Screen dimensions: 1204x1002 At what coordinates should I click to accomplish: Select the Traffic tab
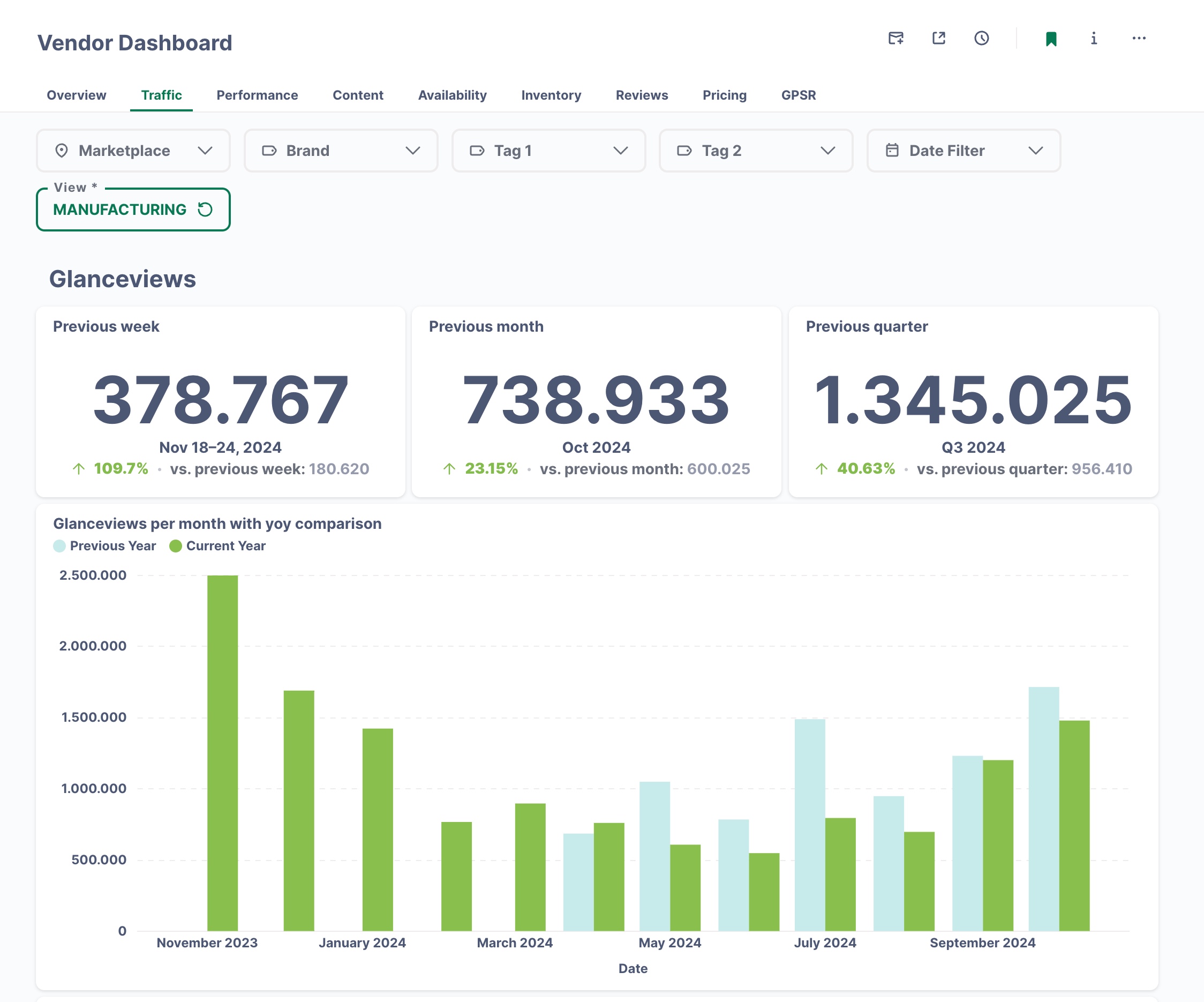(x=162, y=95)
